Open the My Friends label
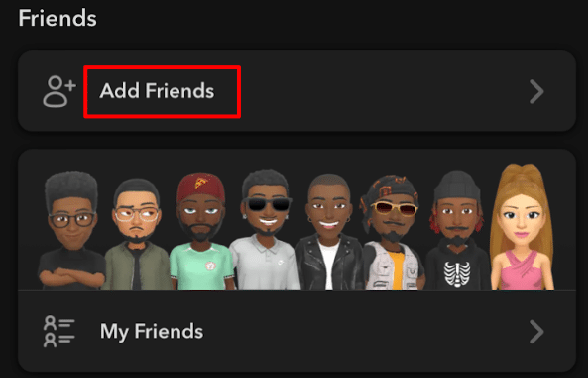Screen dimensions: 588x378 pyautogui.click(x=152, y=332)
